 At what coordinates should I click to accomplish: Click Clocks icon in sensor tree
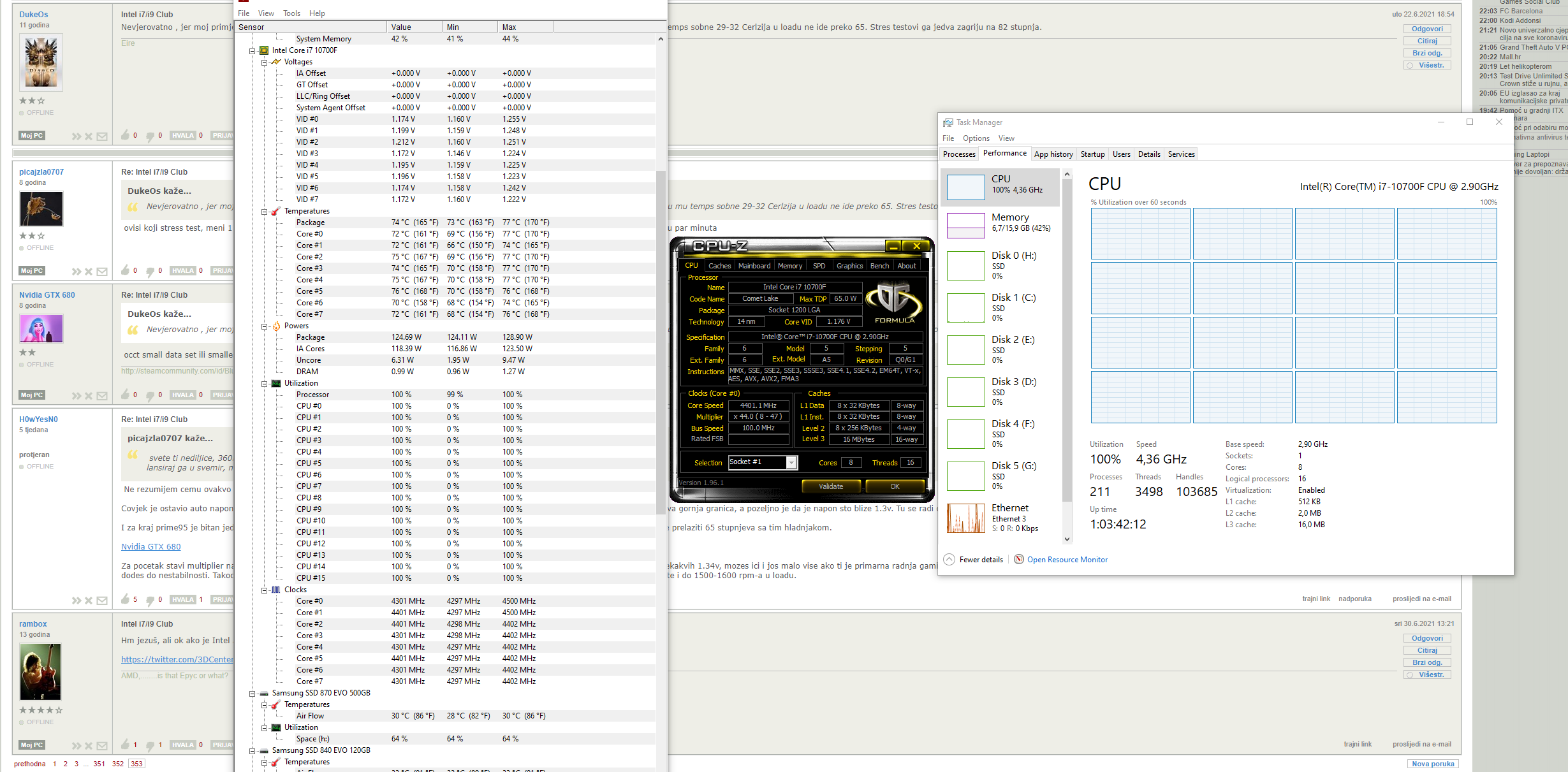coord(276,590)
